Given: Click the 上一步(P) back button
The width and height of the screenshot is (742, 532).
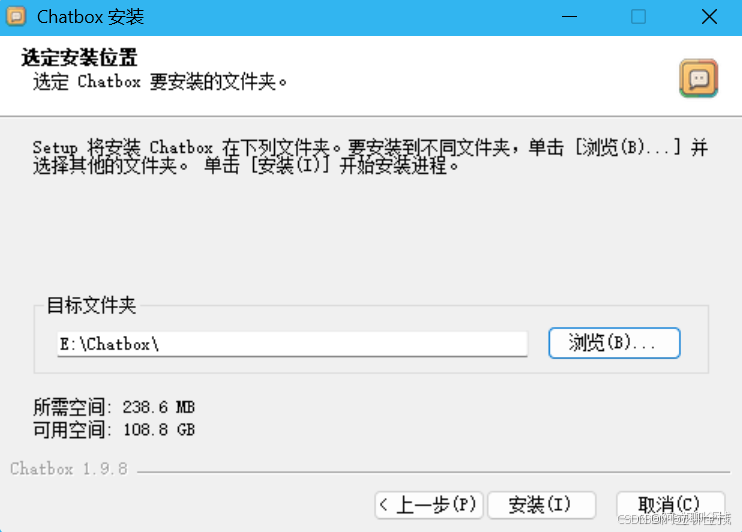Looking at the screenshot, I should tap(429, 505).
